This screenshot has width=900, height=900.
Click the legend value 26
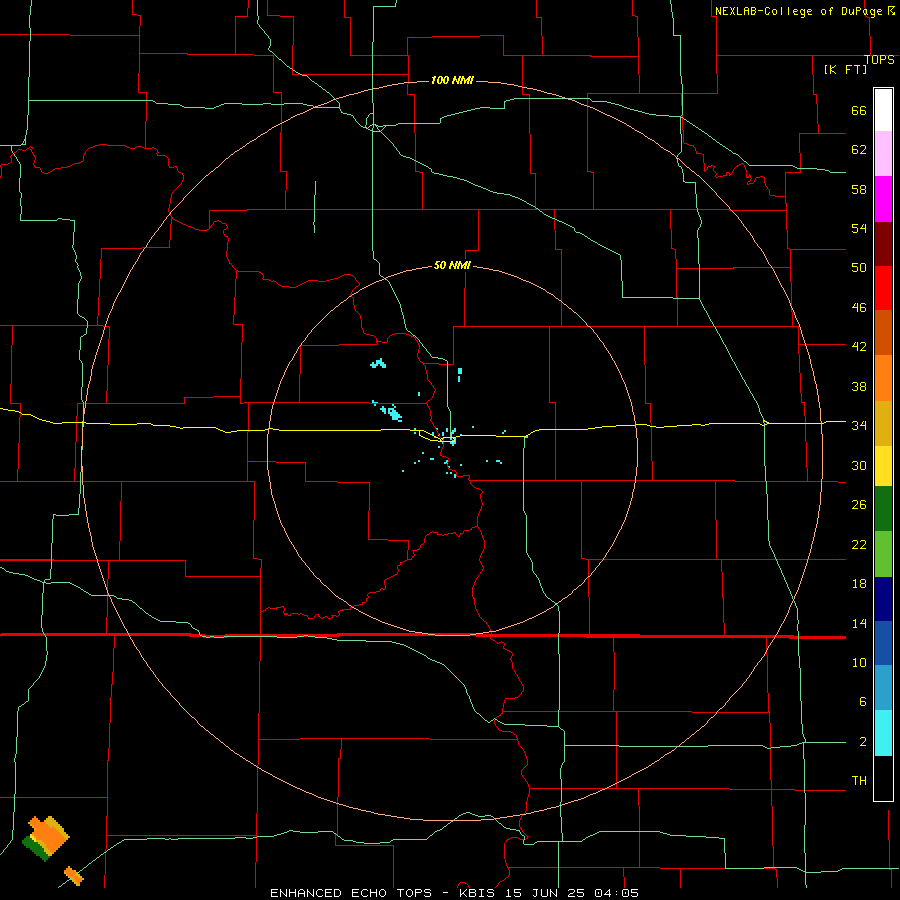pyautogui.click(x=859, y=505)
